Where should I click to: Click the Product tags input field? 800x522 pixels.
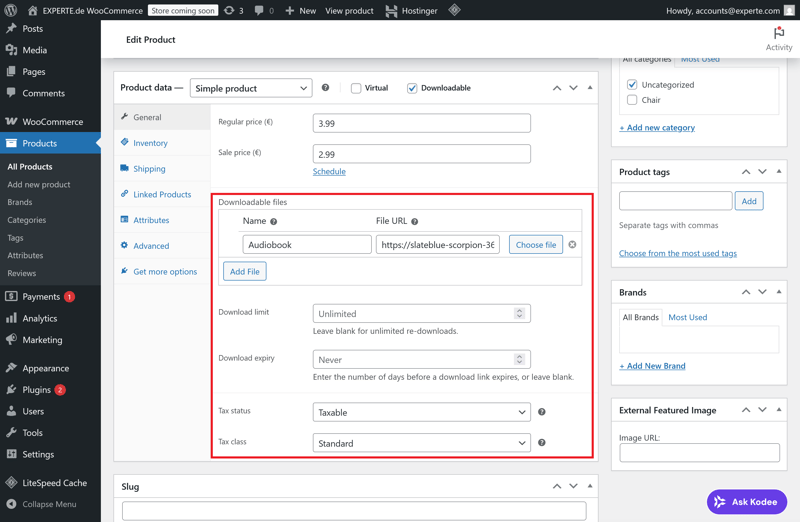(675, 201)
